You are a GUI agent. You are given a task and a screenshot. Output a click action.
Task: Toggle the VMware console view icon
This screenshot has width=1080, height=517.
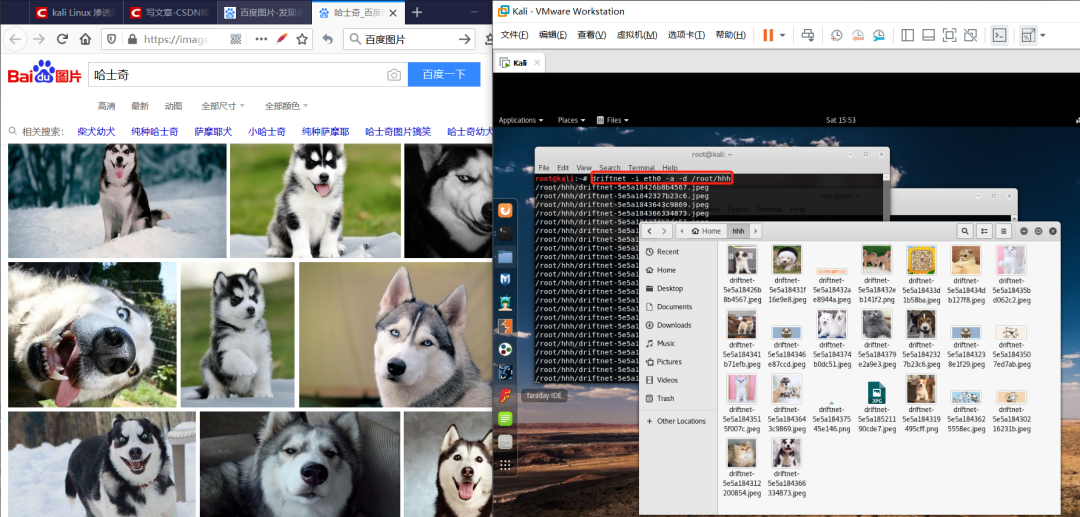pos(999,35)
